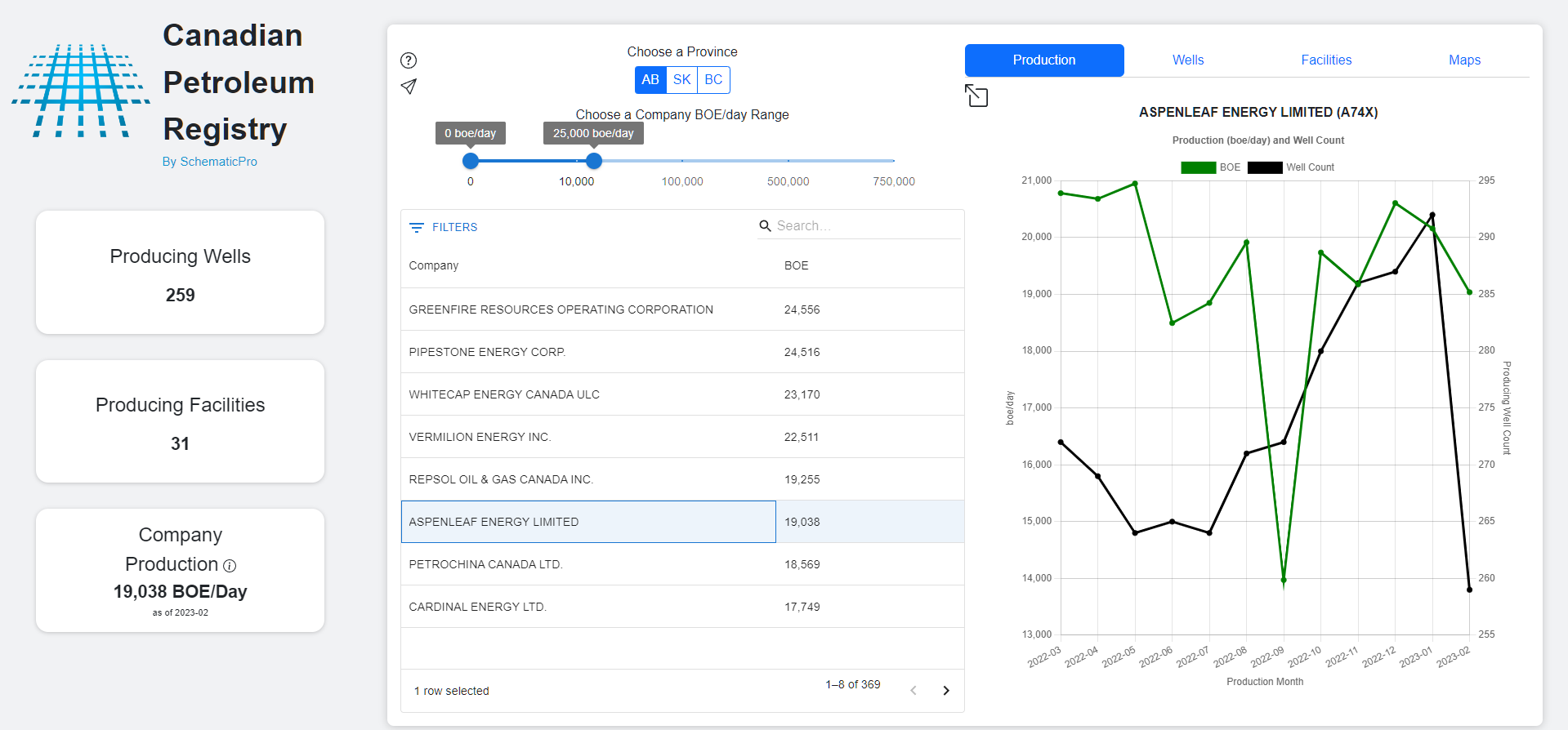The height and width of the screenshot is (730, 1568).
Task: Select the AB province toggle
Action: [x=650, y=80]
